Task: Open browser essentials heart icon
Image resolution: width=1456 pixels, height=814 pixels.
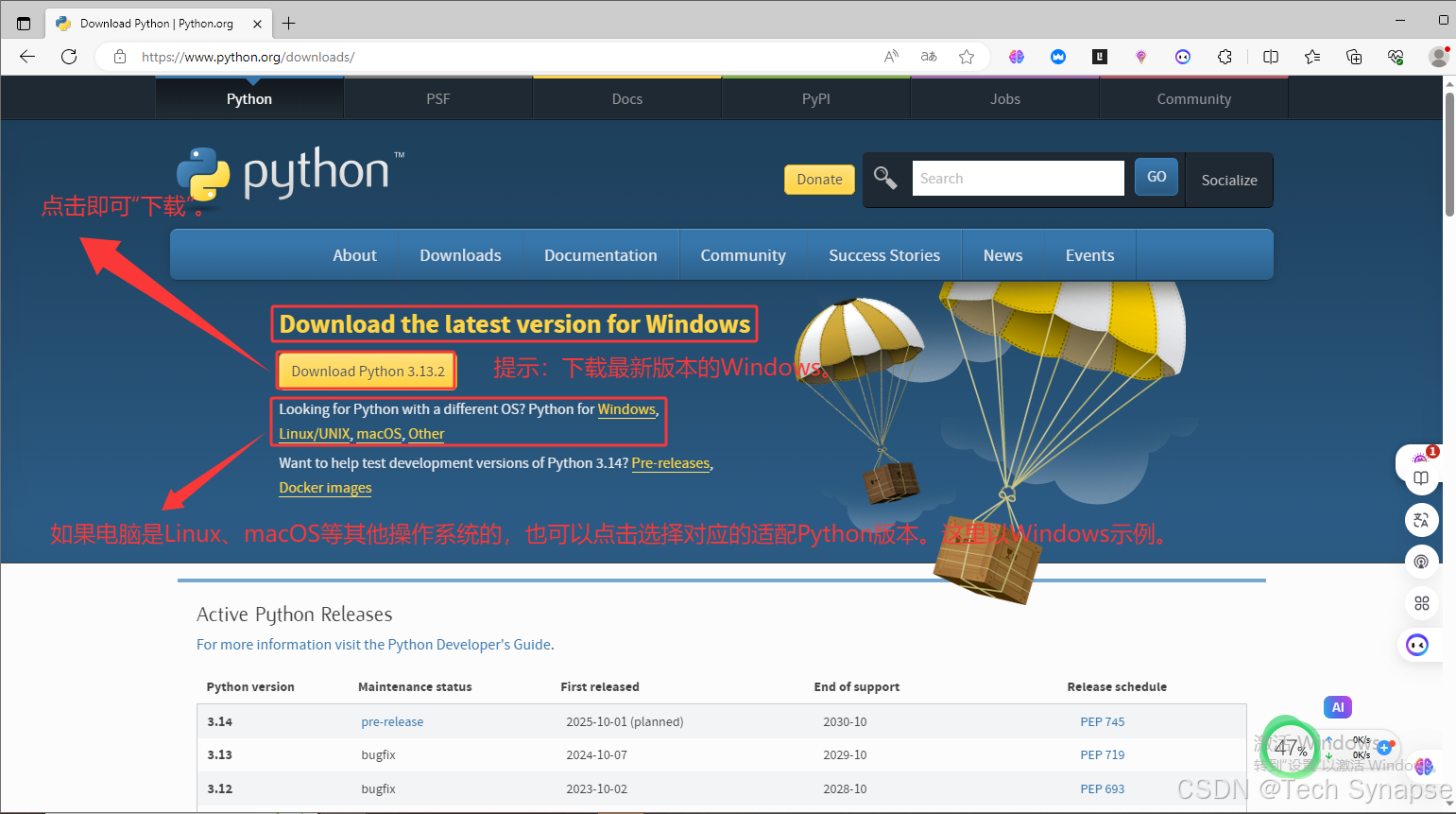Action: 1396,57
